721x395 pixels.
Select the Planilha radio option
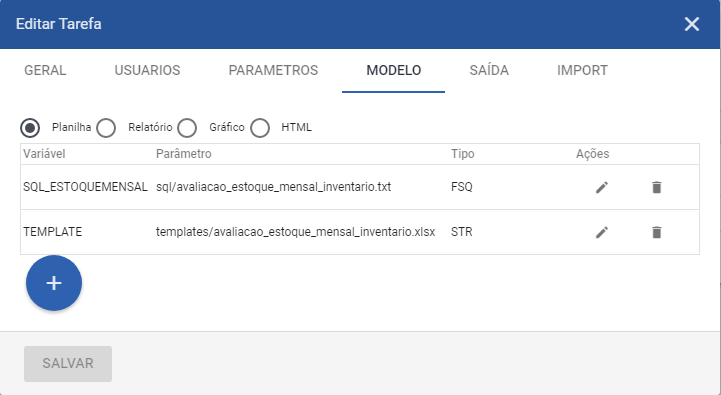point(30,127)
